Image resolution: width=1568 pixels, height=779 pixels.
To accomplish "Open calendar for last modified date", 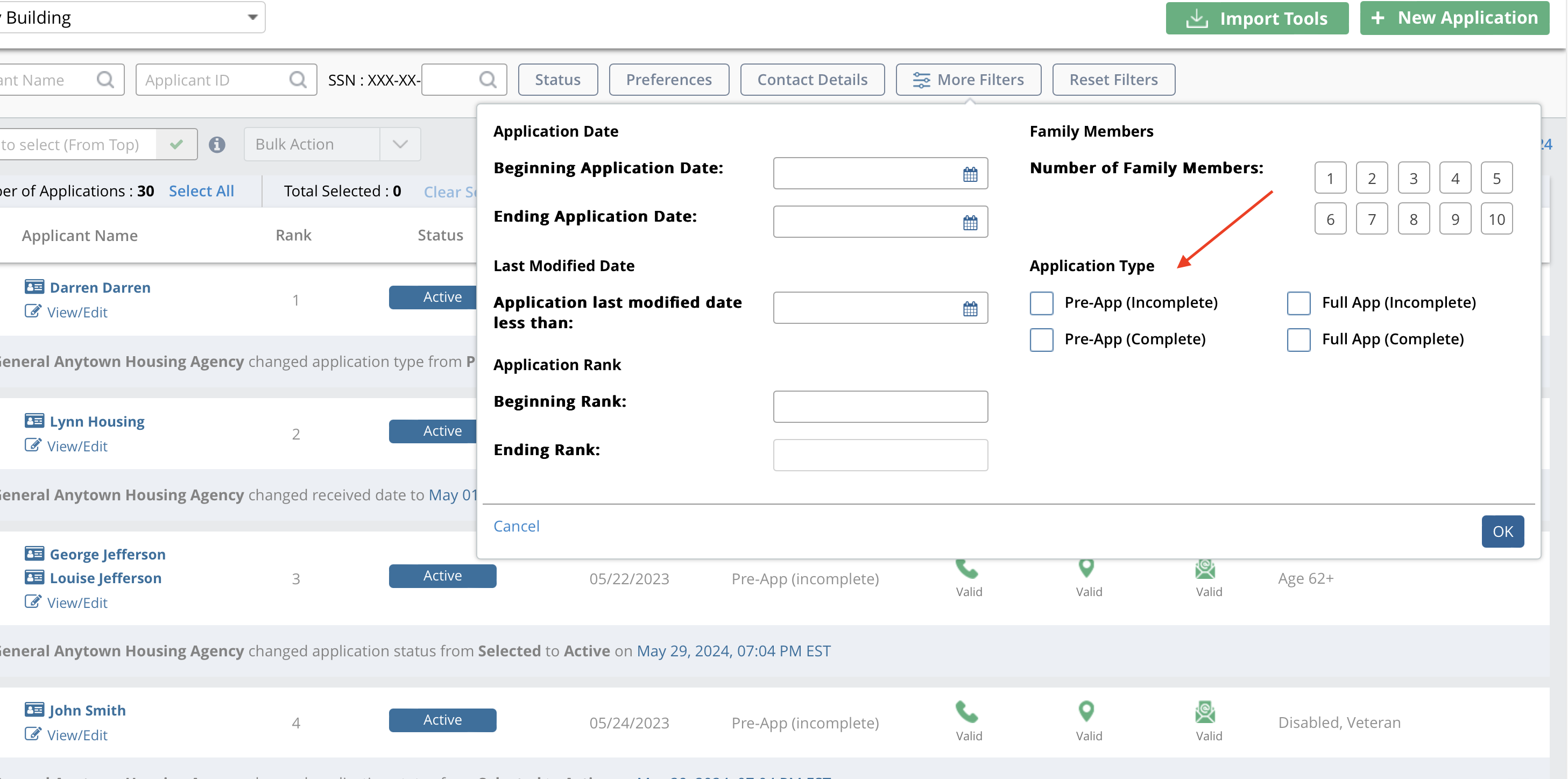I will coord(970,309).
